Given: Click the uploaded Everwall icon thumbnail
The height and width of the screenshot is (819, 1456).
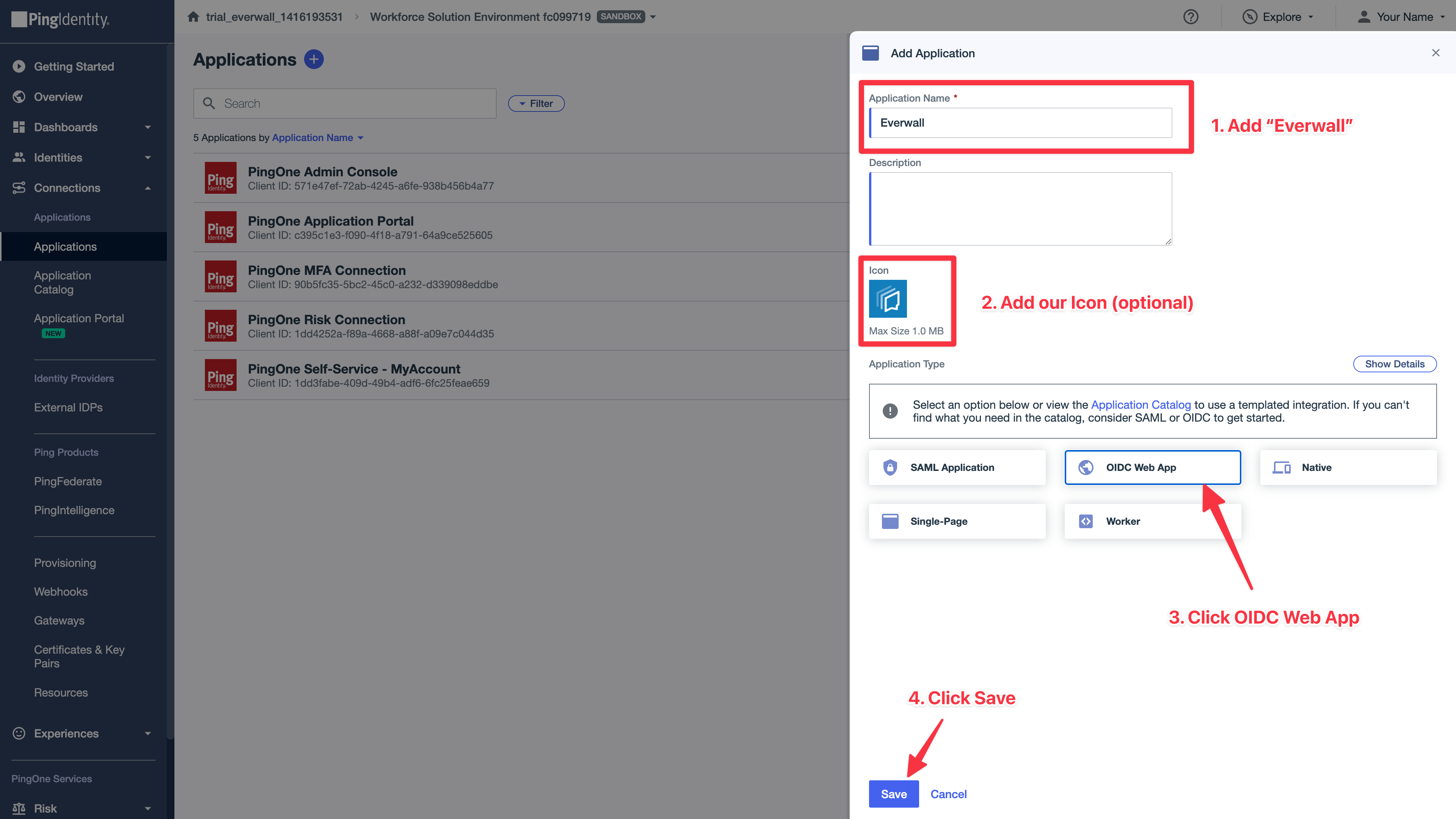Looking at the screenshot, I should pyautogui.click(x=887, y=298).
